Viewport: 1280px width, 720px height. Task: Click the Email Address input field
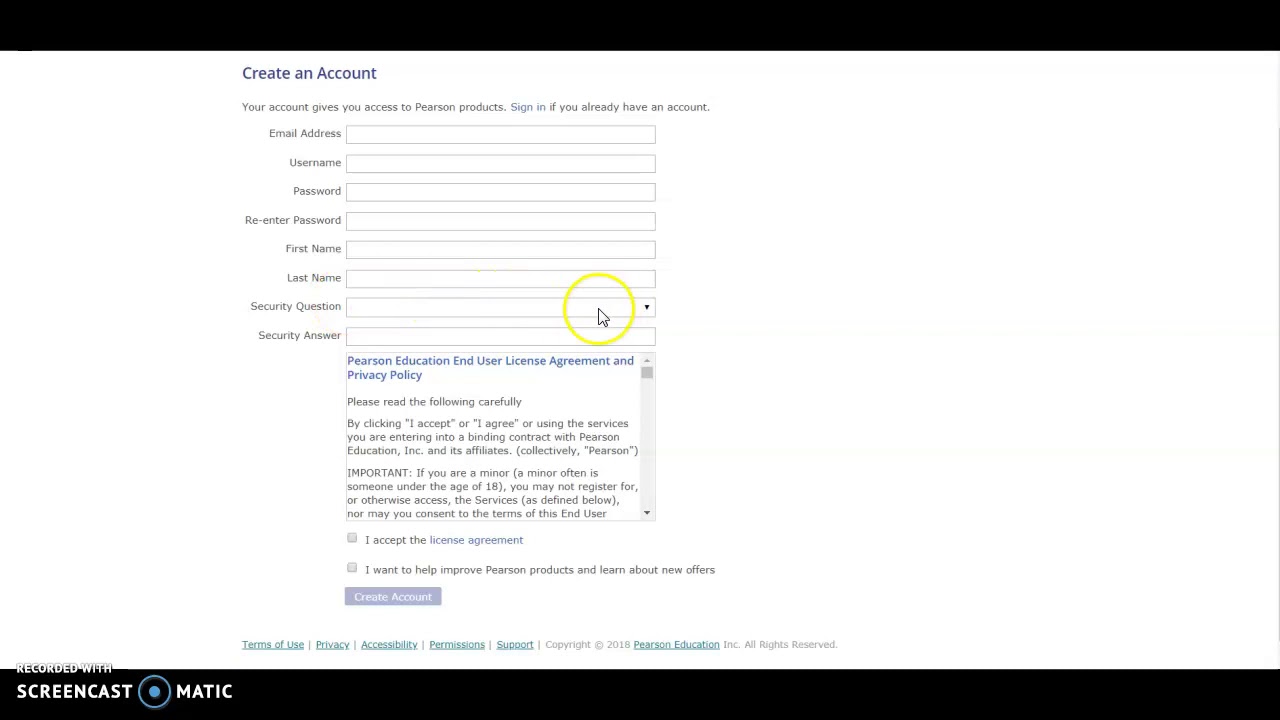(x=500, y=134)
